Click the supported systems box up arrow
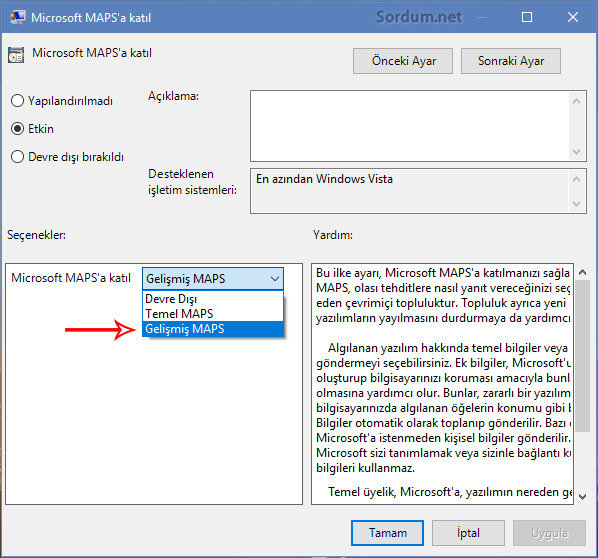 tap(576, 179)
